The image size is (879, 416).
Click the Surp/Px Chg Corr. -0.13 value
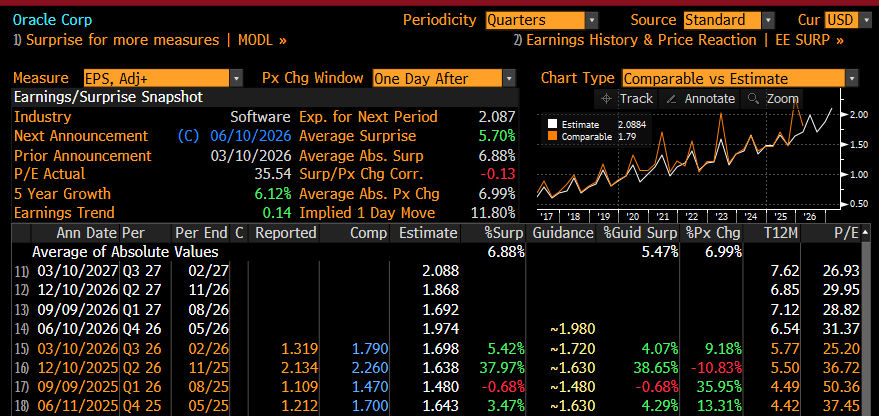(498, 174)
